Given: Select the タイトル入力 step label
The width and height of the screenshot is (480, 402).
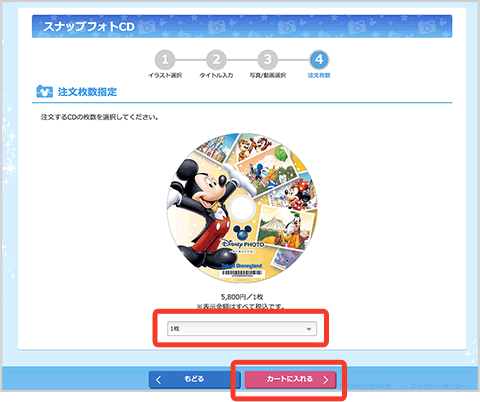Looking at the screenshot, I should (x=216, y=75).
